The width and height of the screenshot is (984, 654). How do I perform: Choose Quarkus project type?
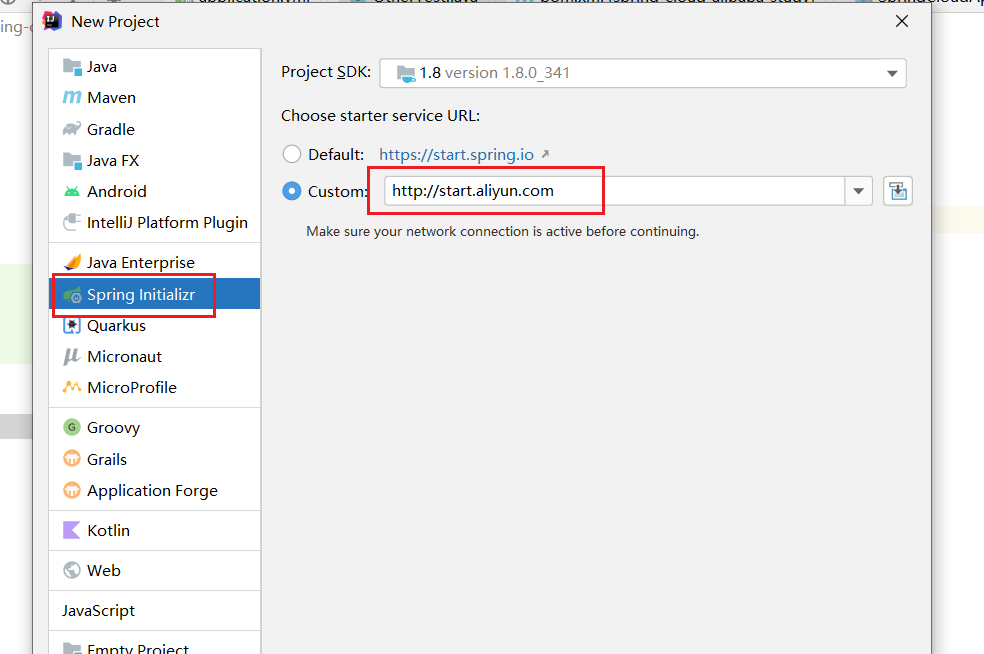[154, 326]
